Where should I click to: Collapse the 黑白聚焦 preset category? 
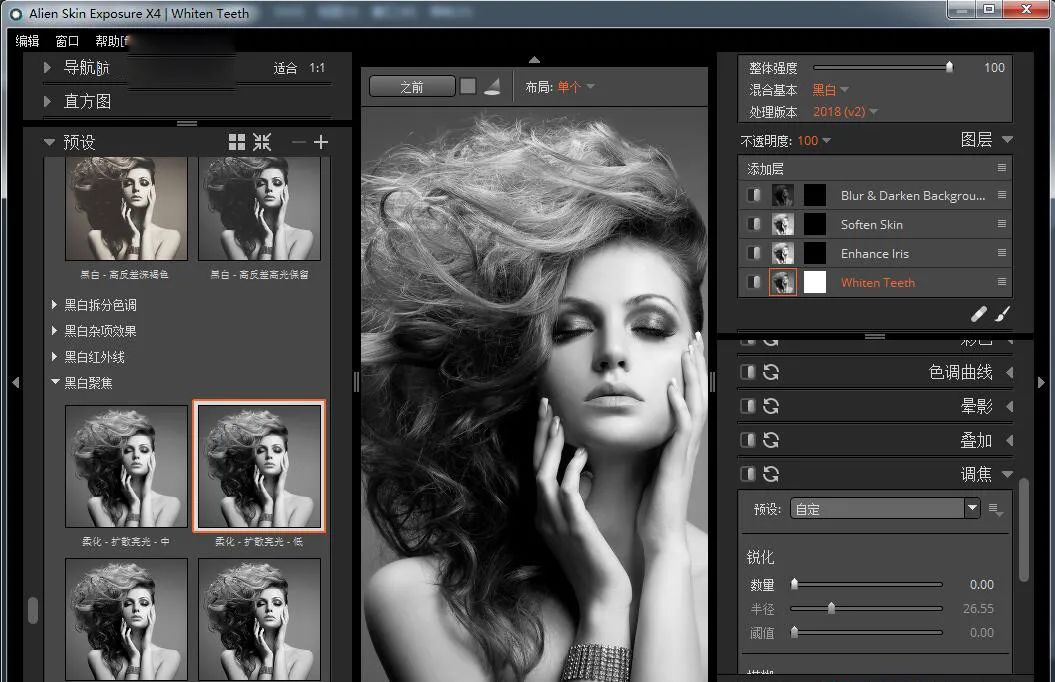[55, 382]
